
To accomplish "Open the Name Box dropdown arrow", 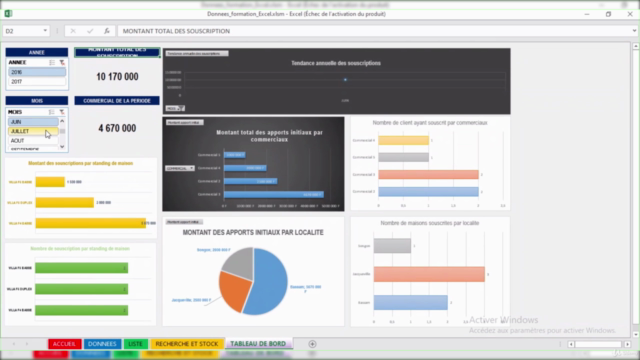I will point(45,31).
